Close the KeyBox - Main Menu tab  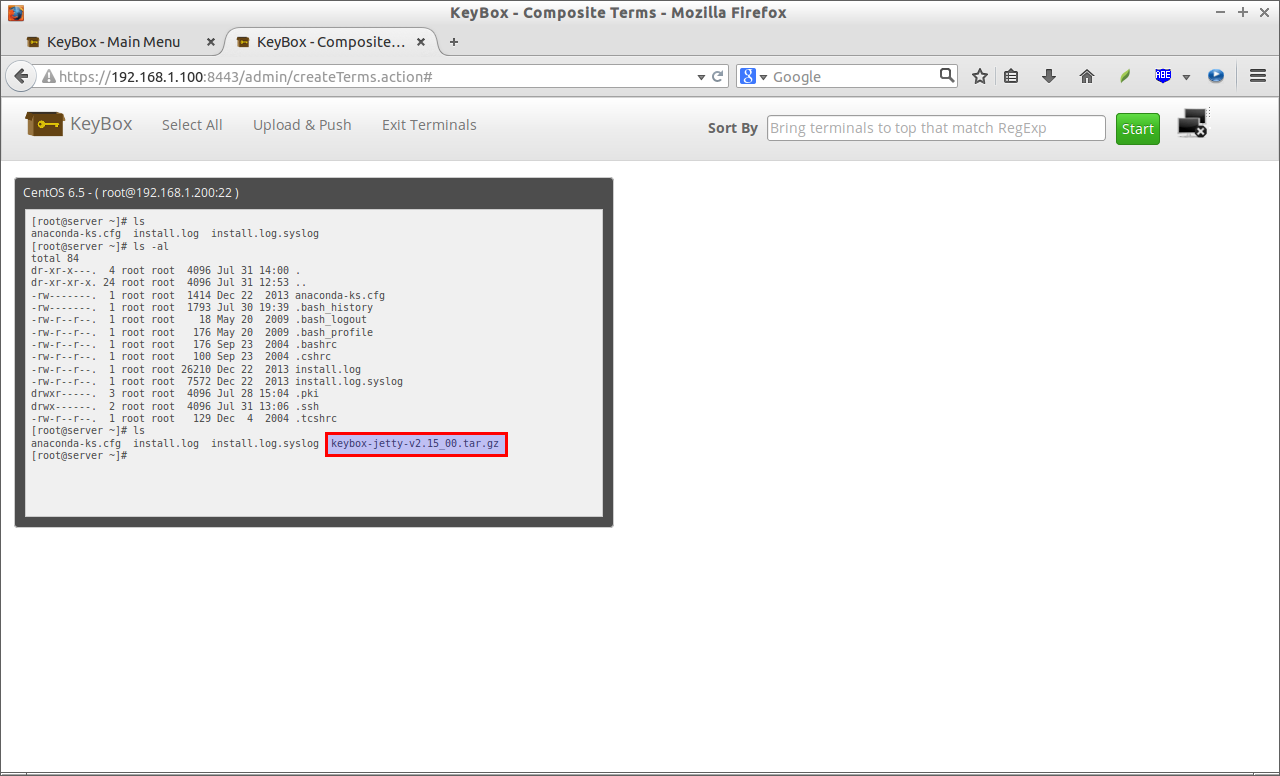(x=210, y=42)
